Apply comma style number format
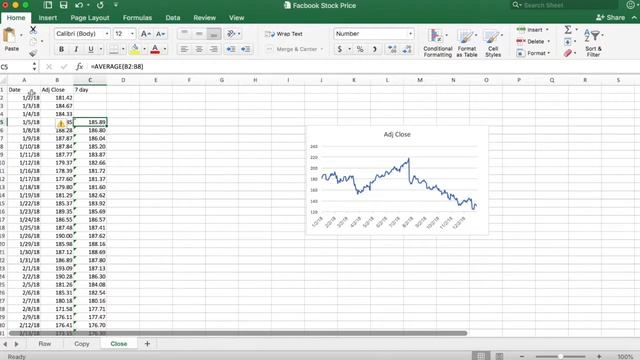 pyautogui.click(x=375, y=49)
